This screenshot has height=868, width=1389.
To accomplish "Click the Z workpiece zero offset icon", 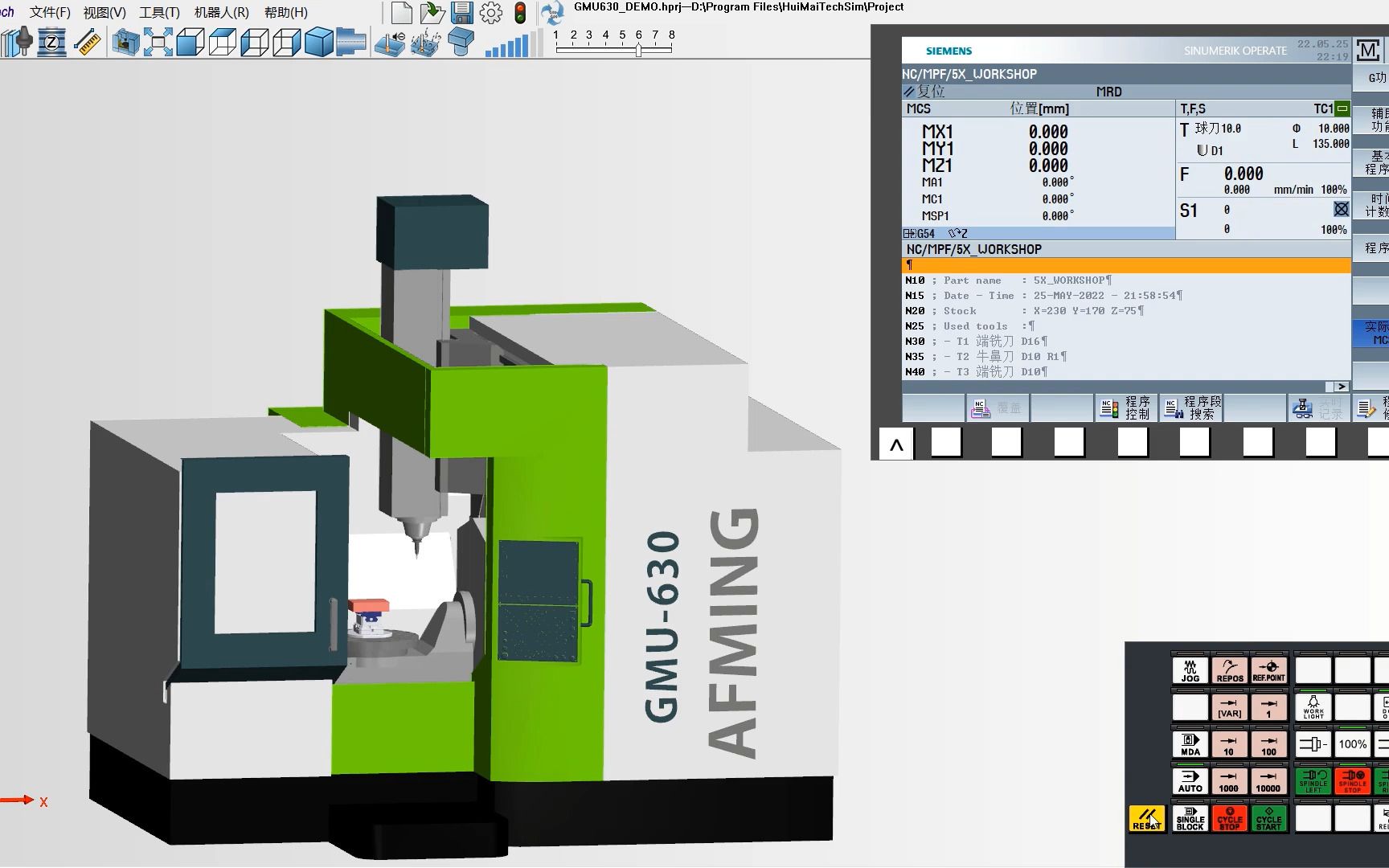I will tap(52, 42).
